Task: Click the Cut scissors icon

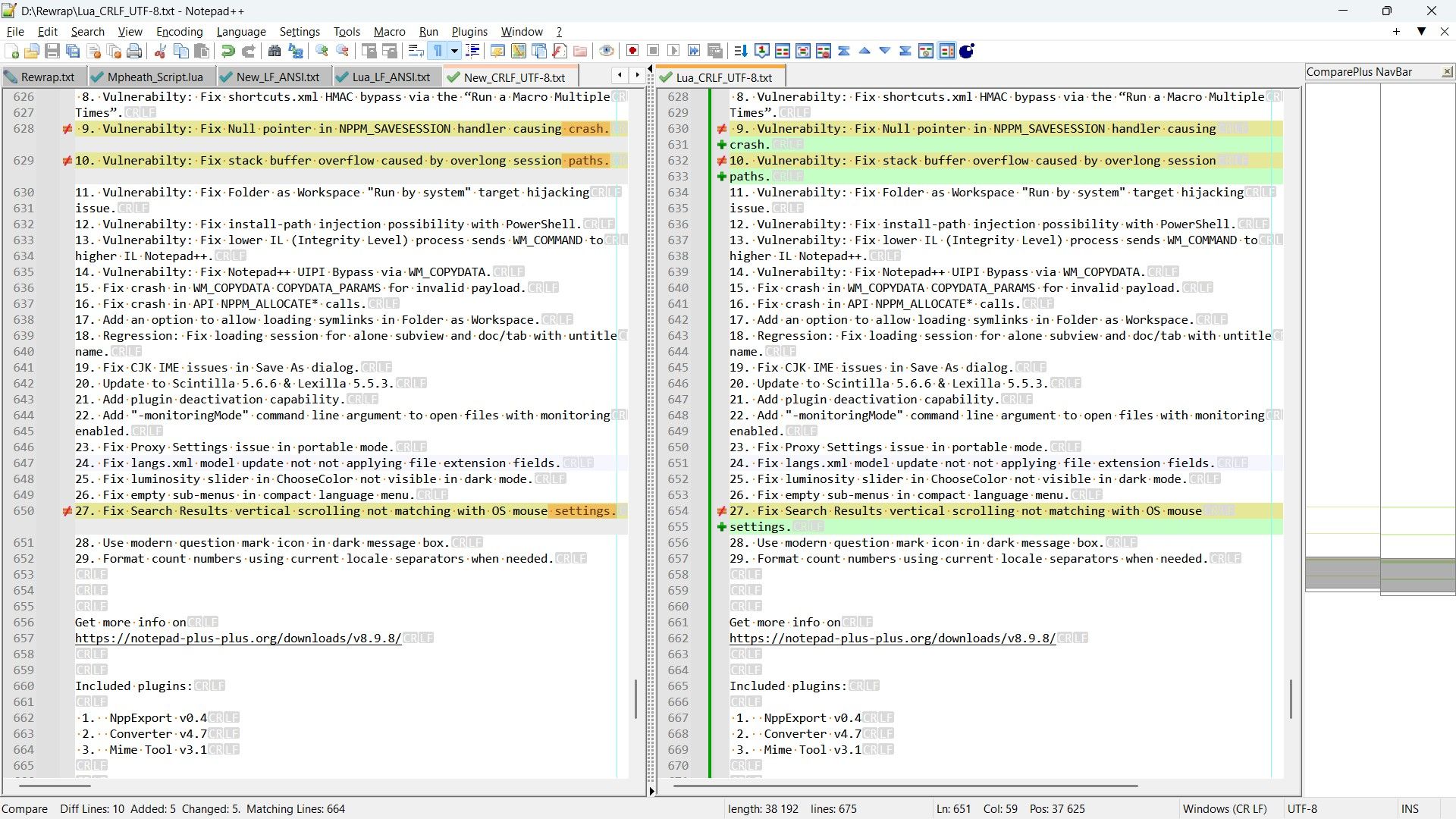Action: [x=160, y=52]
